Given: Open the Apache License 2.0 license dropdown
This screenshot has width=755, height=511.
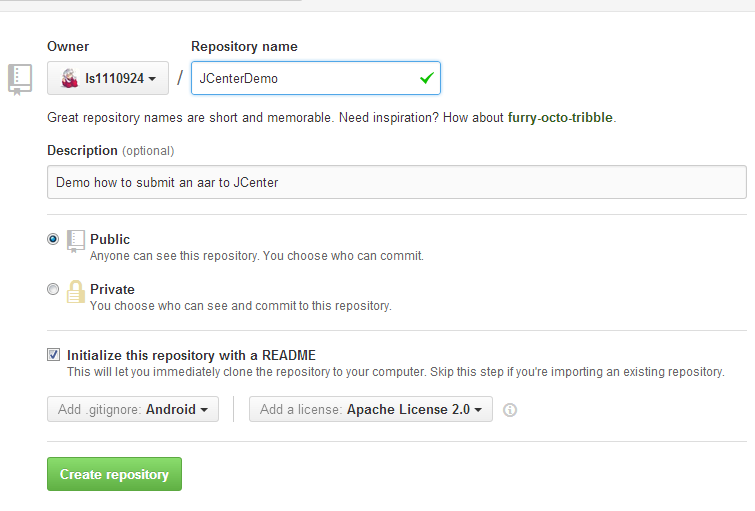Looking at the screenshot, I should click(x=371, y=409).
